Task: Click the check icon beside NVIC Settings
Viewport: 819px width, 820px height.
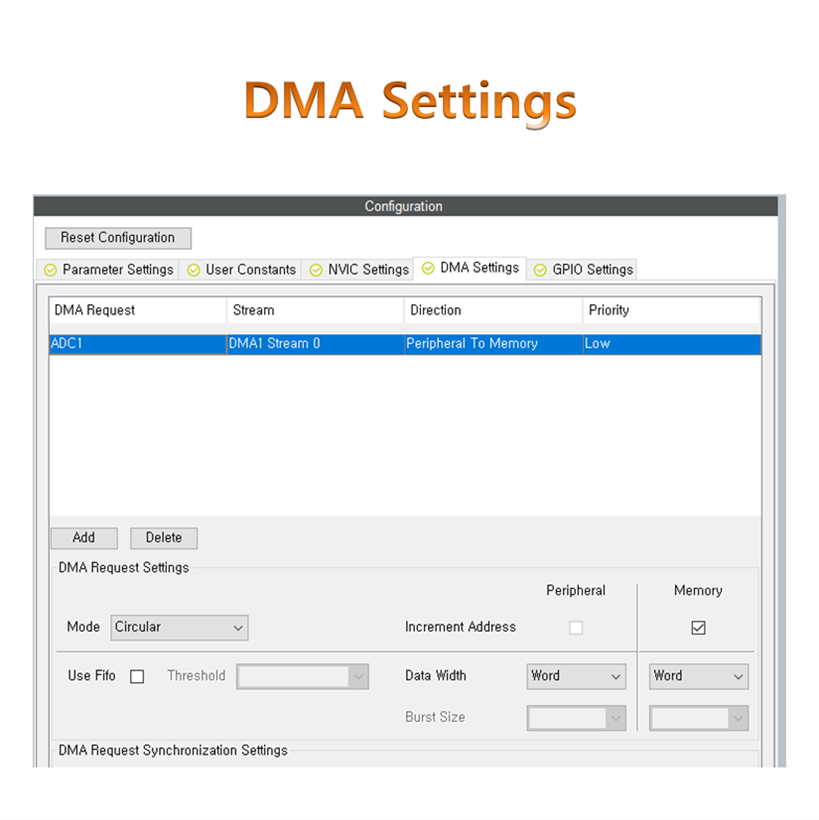Action: pyautogui.click(x=316, y=270)
